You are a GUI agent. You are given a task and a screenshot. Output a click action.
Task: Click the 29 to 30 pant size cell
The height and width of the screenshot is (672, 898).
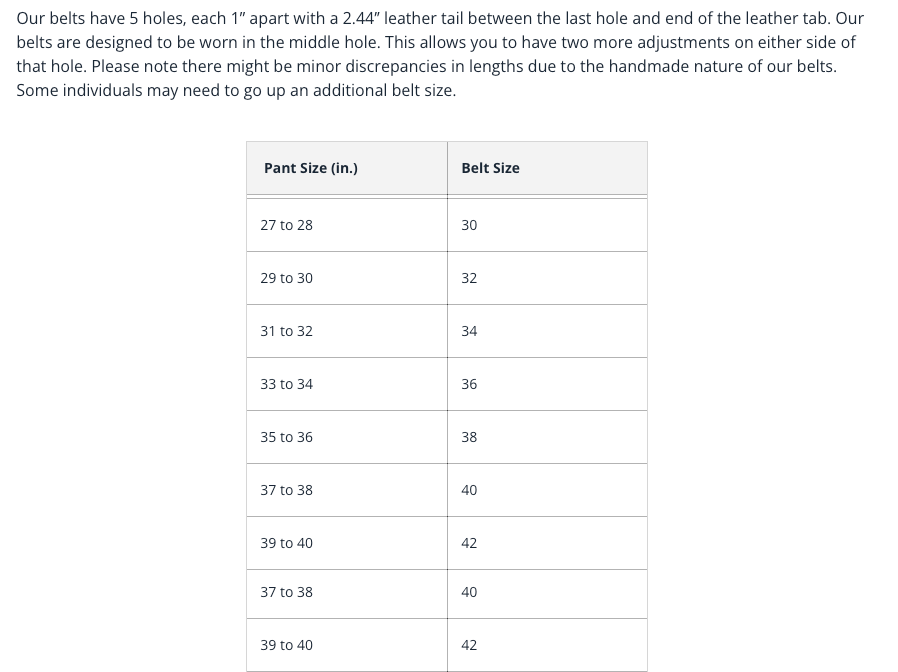[x=346, y=278]
